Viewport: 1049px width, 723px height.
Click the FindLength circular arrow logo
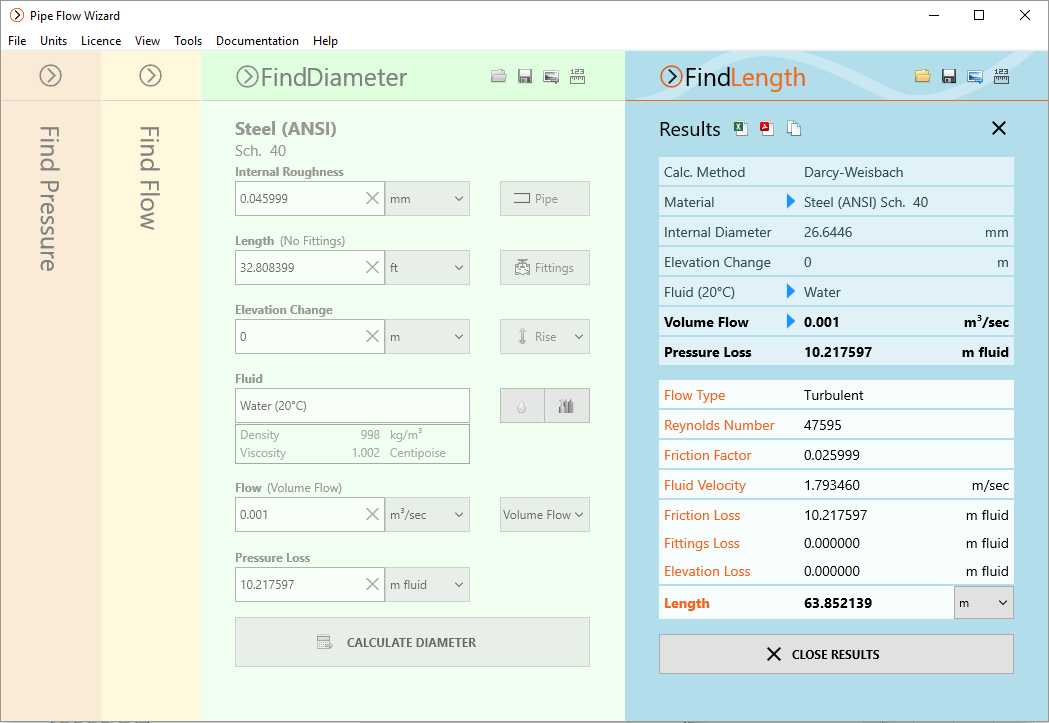tap(671, 77)
